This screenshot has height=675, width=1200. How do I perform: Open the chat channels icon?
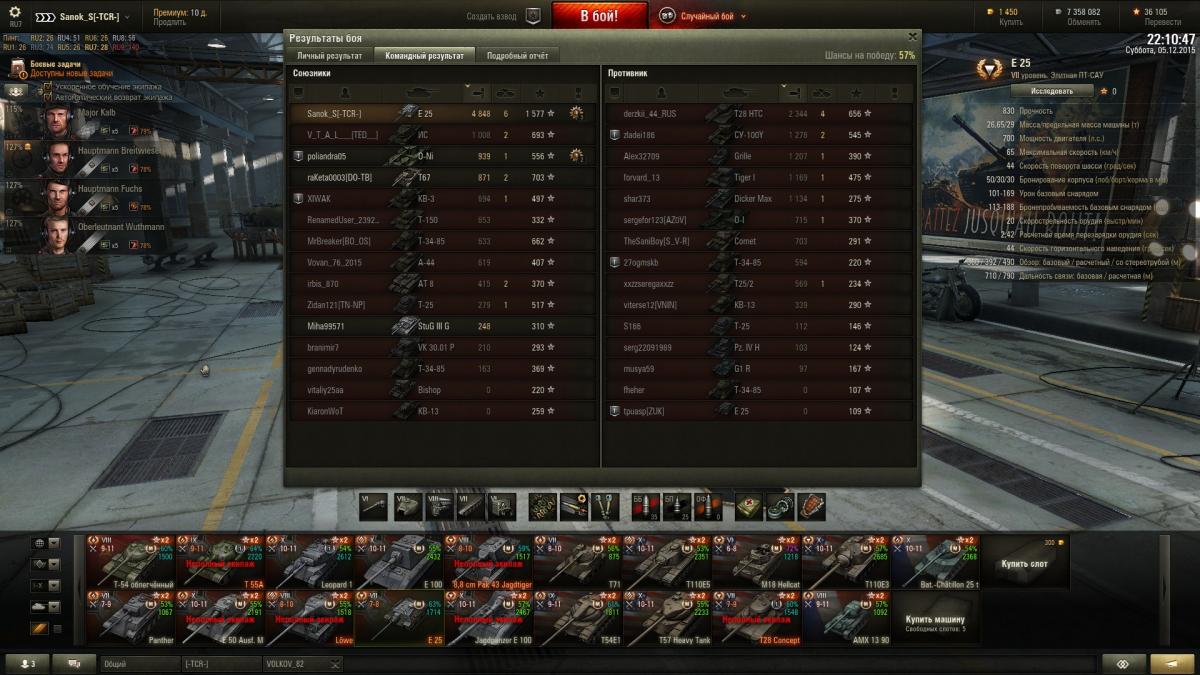[x=74, y=664]
